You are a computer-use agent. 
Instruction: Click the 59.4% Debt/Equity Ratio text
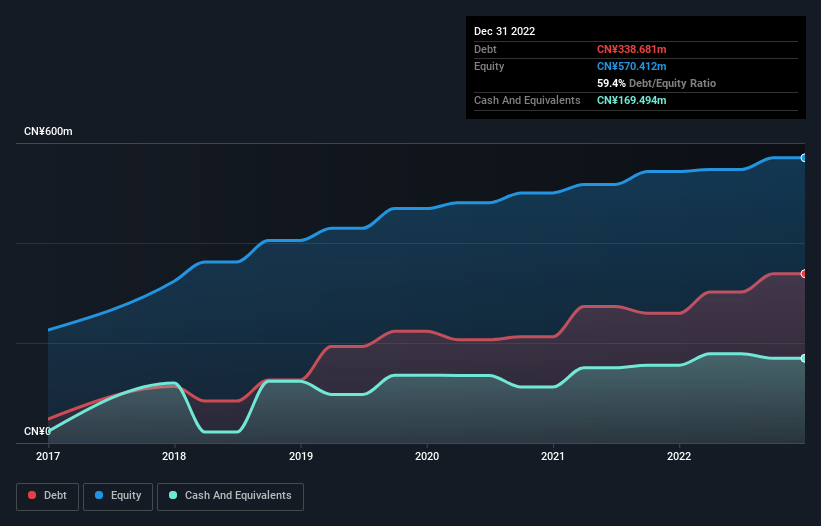pos(656,83)
